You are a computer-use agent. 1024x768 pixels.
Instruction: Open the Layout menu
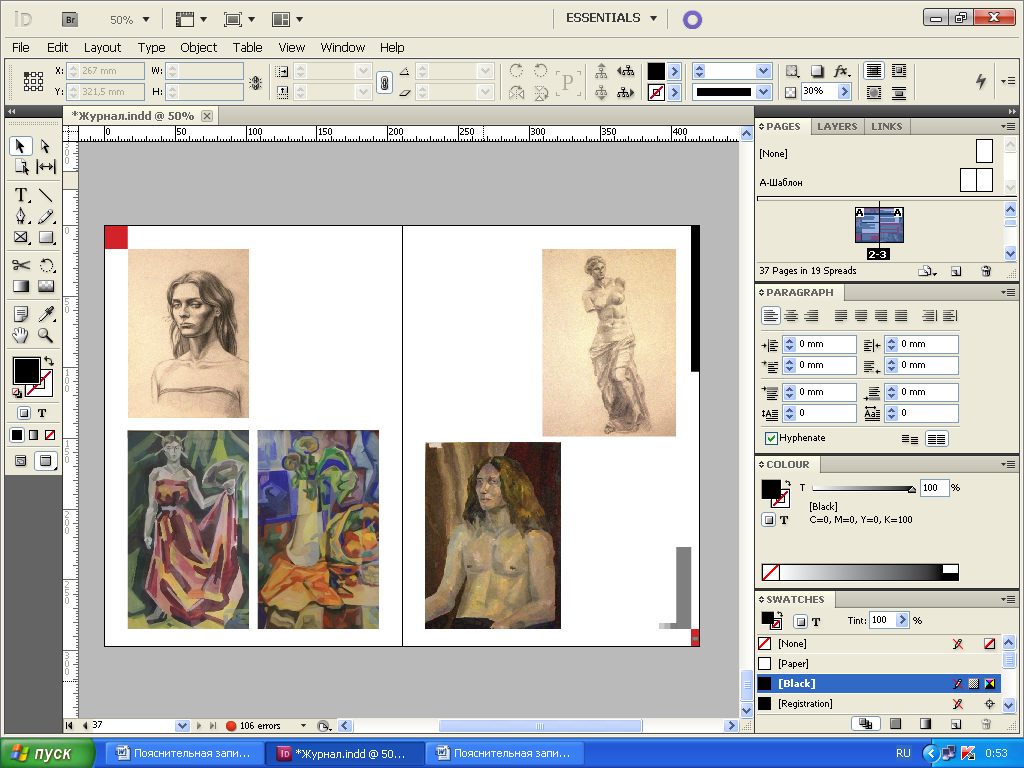click(102, 48)
